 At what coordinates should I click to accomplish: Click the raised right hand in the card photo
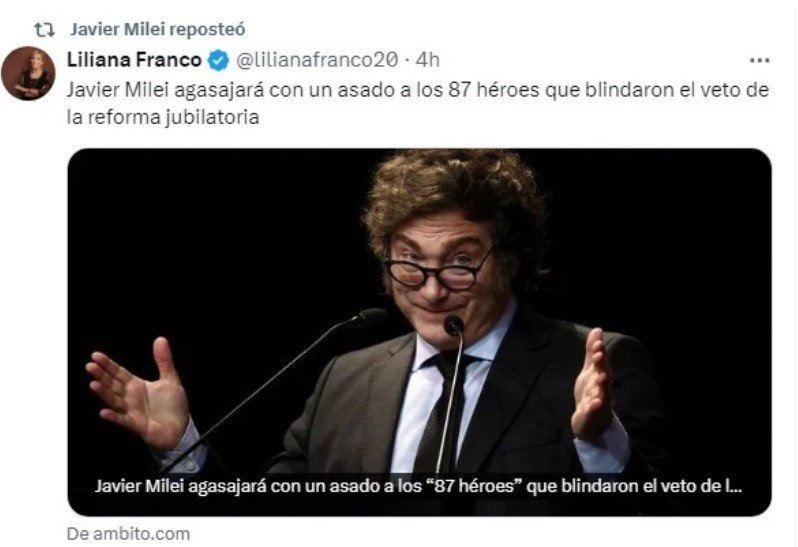coord(594,384)
